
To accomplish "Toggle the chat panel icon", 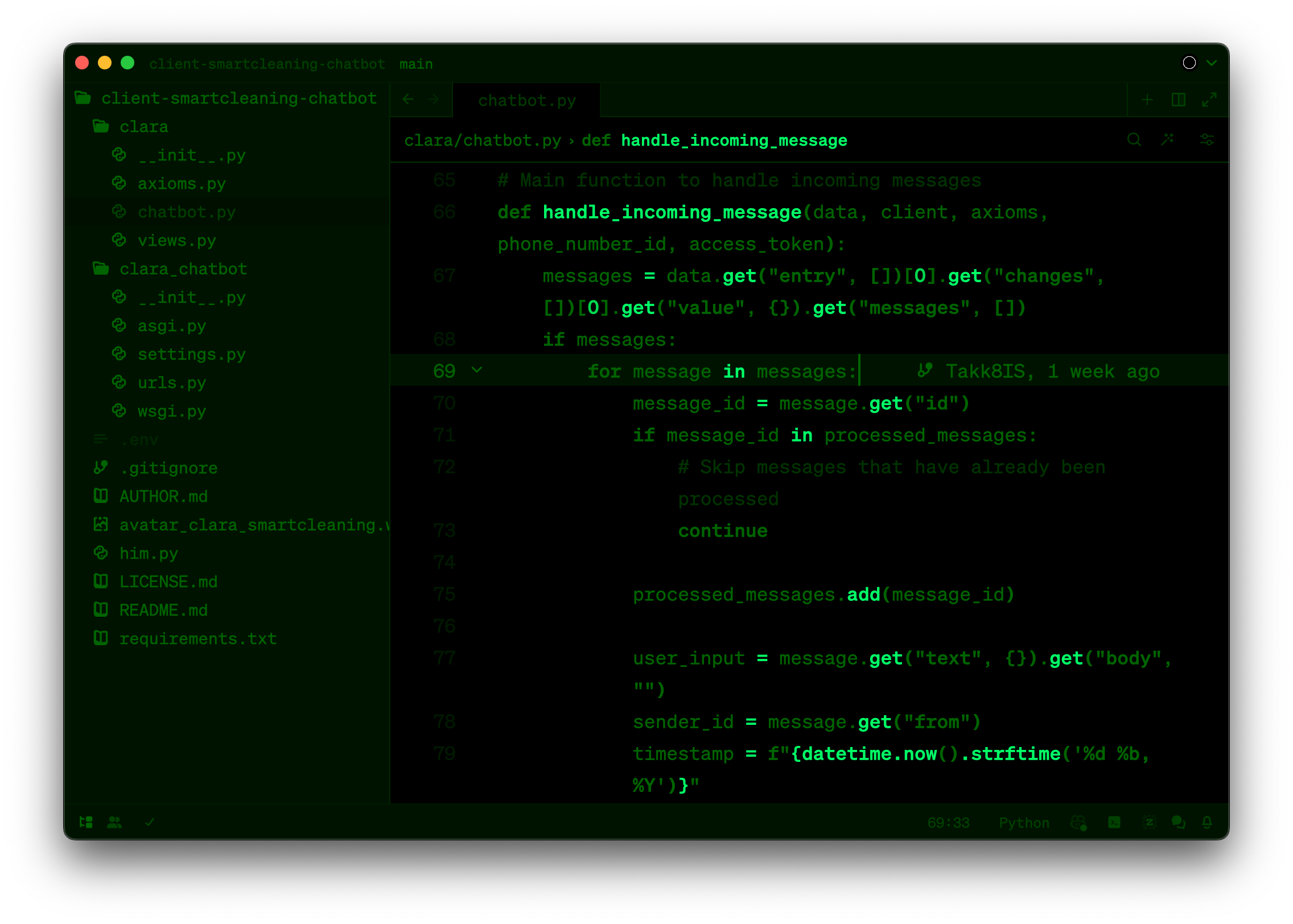I will 1178,822.
